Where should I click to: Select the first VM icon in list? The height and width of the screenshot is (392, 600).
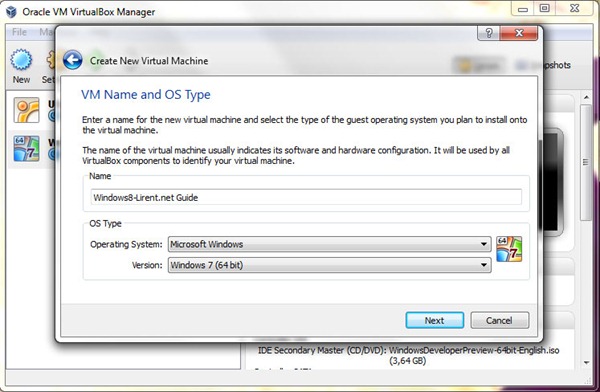26,110
